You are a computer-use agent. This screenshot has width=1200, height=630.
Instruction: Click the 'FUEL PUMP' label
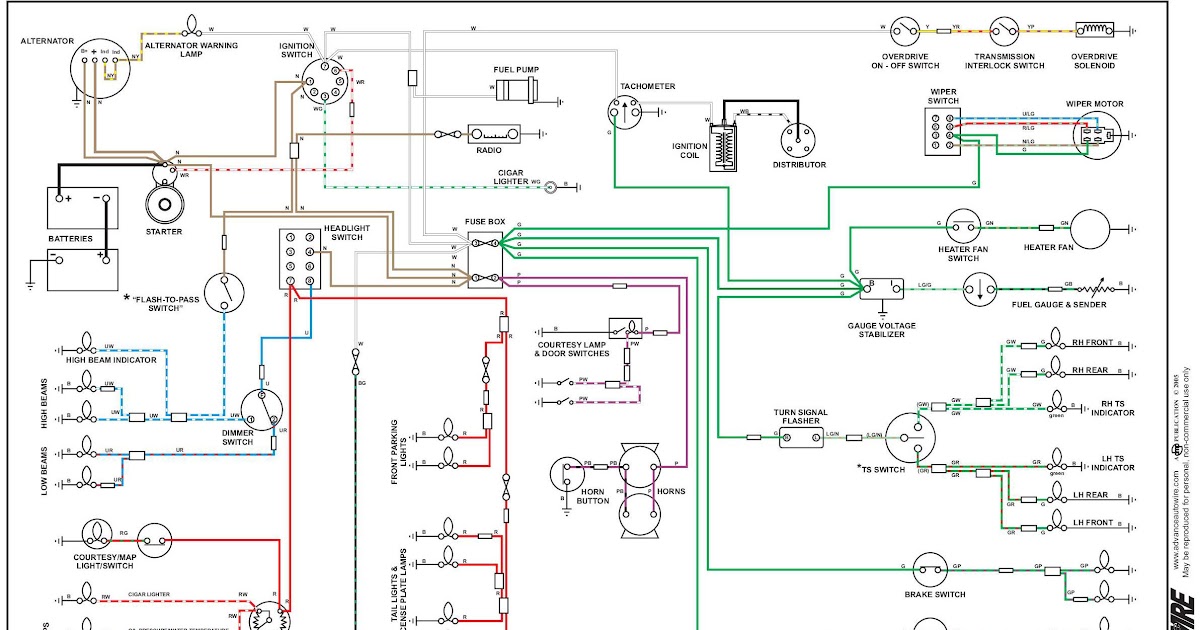517,69
